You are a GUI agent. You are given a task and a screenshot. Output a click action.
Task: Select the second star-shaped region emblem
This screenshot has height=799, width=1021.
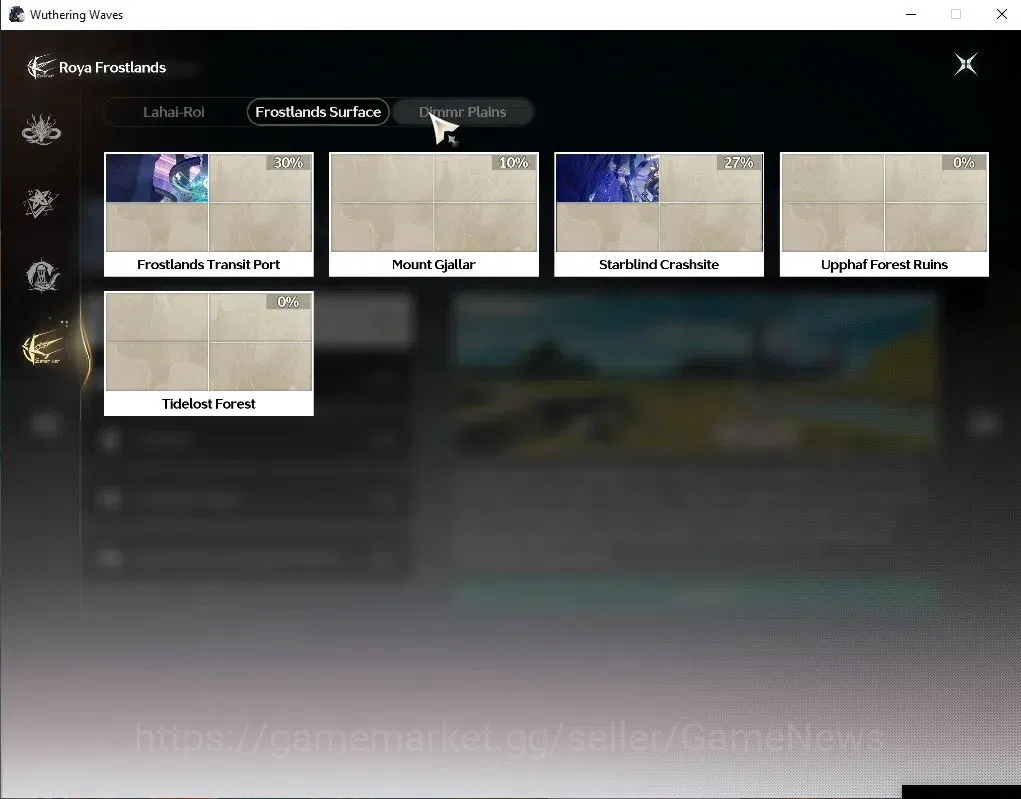point(41,203)
